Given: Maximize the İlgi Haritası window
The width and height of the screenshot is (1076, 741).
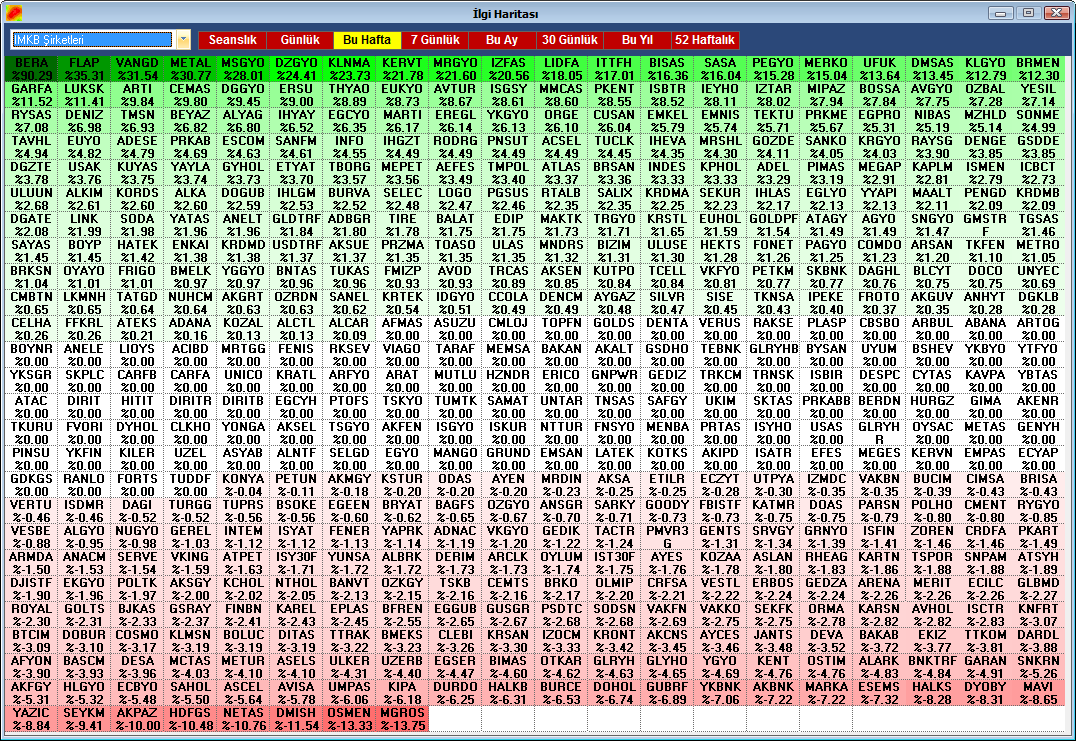Looking at the screenshot, I should (1028, 12).
